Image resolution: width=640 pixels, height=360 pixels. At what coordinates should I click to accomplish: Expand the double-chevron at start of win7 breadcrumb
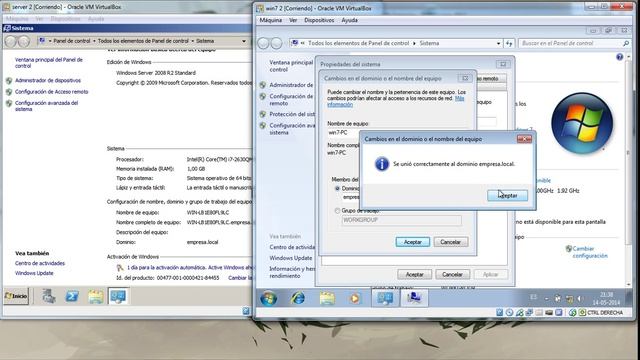[302, 43]
